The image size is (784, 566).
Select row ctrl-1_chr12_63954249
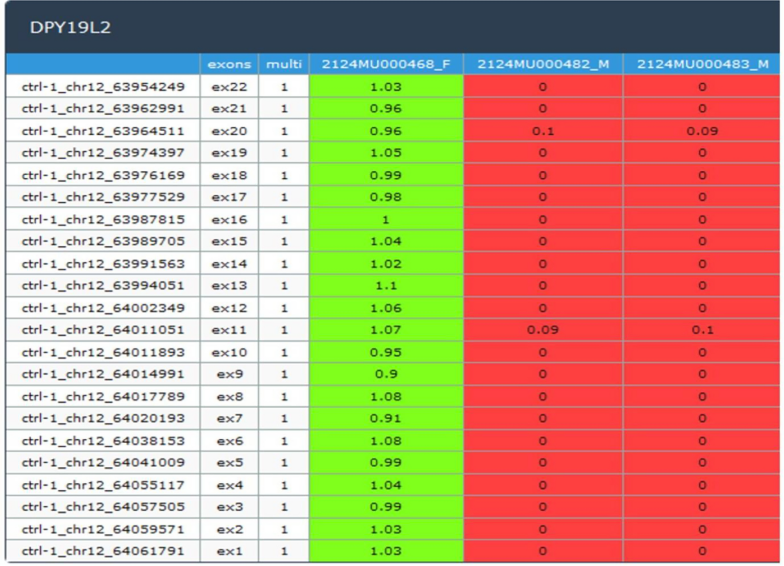(392, 87)
